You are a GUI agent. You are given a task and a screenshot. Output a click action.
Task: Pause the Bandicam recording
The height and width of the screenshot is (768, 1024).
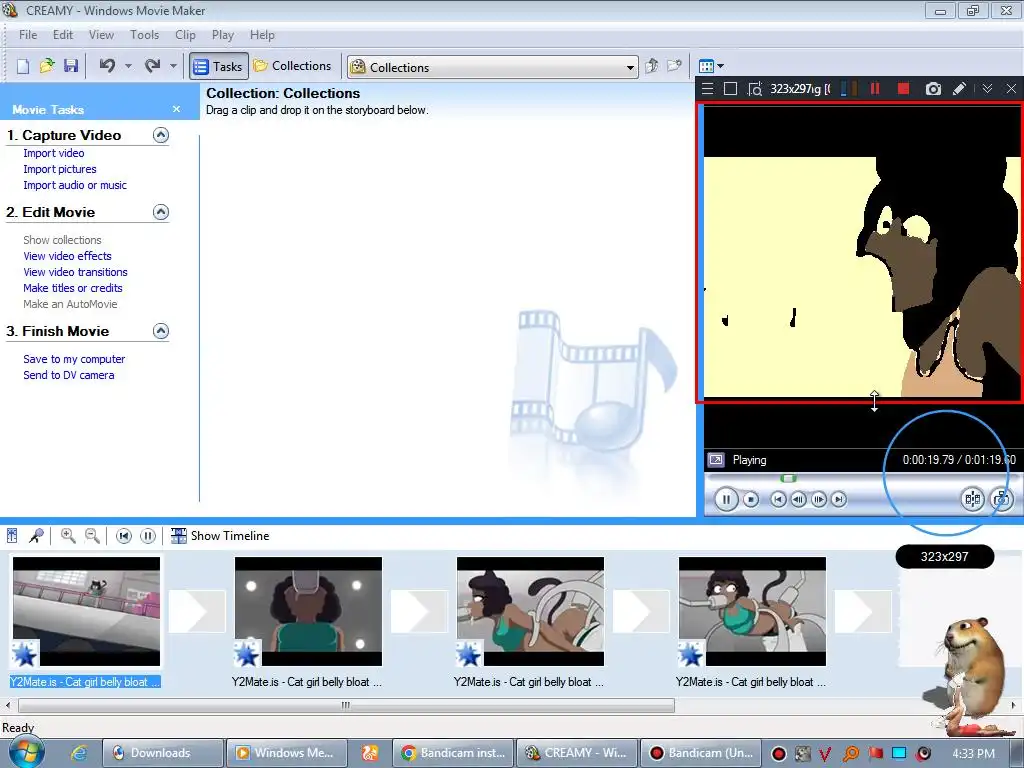[875, 89]
